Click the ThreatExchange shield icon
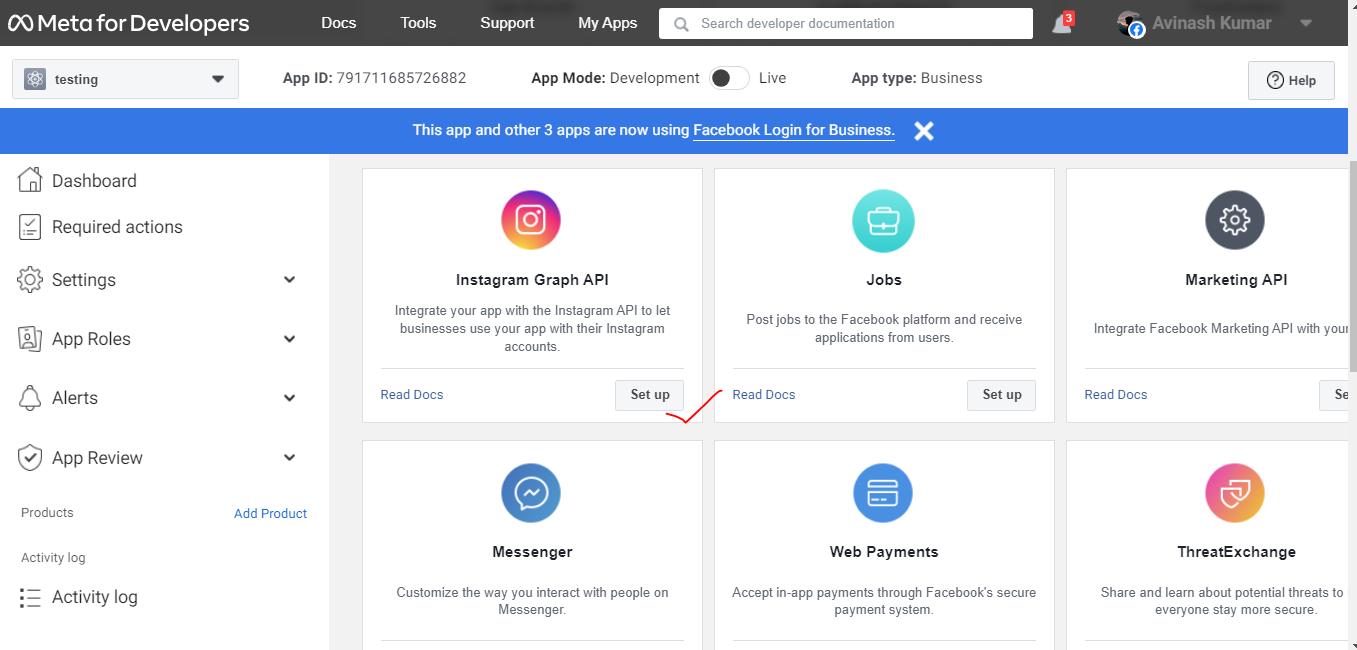The image size is (1357, 650). click(x=1235, y=493)
